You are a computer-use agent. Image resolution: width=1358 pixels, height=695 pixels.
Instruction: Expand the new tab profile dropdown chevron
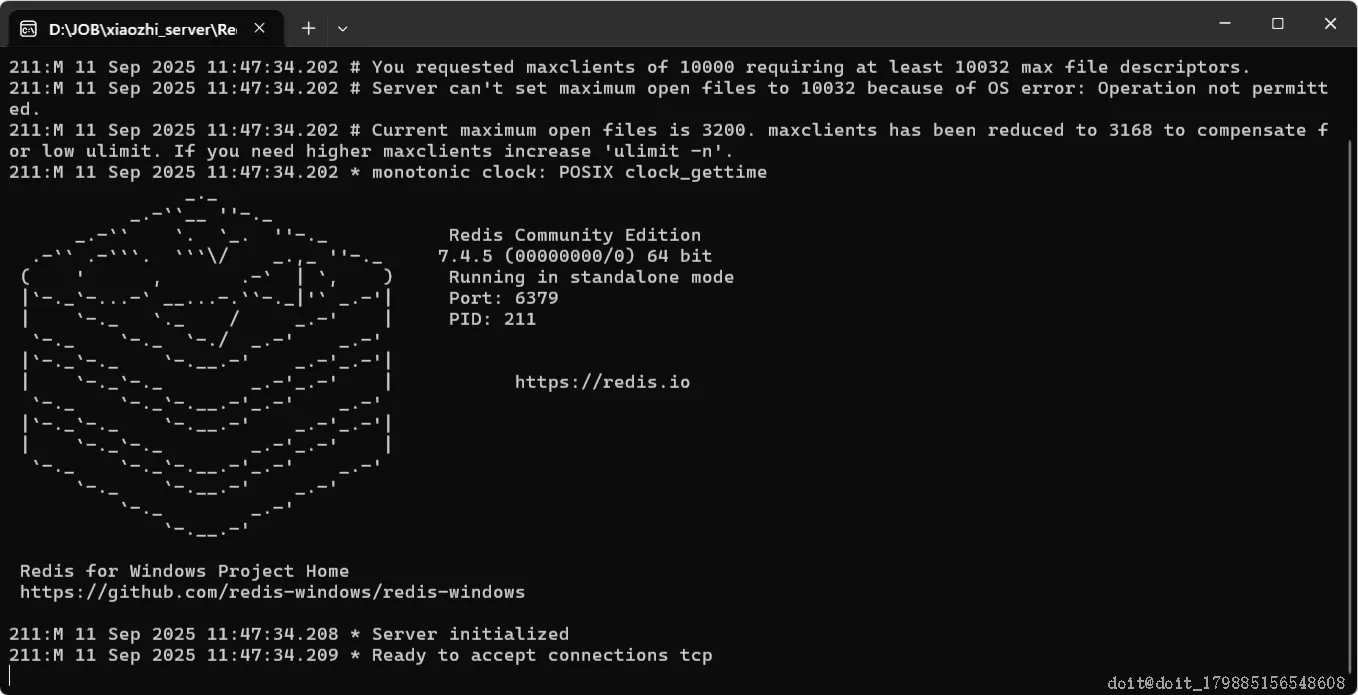342,29
